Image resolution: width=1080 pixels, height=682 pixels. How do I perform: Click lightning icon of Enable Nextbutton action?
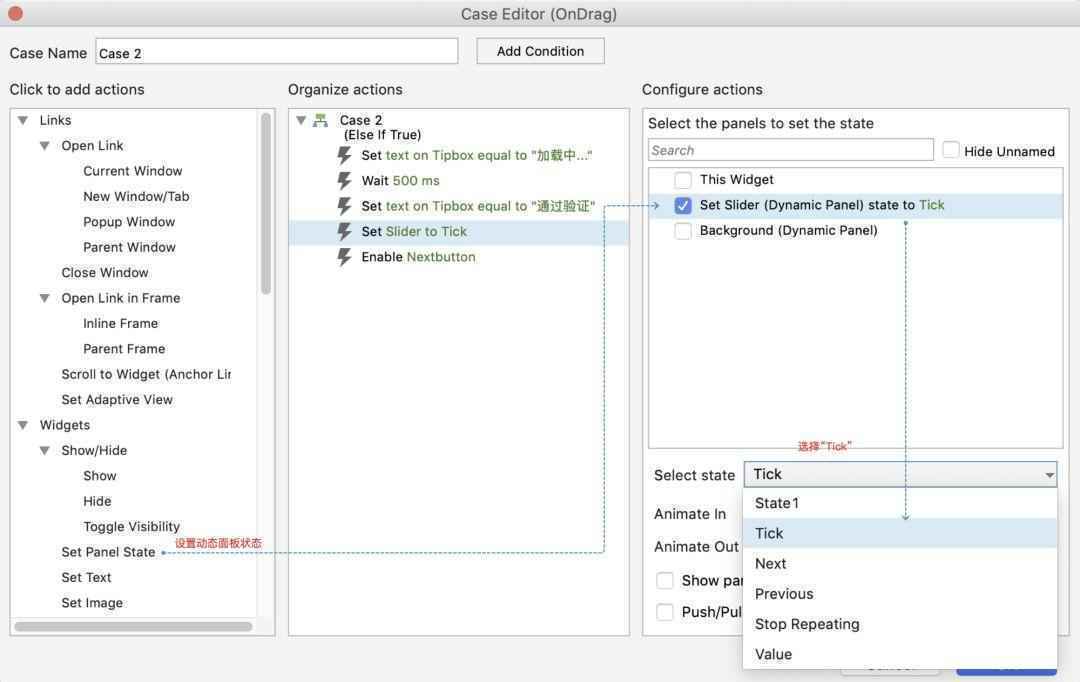pyautogui.click(x=344, y=257)
